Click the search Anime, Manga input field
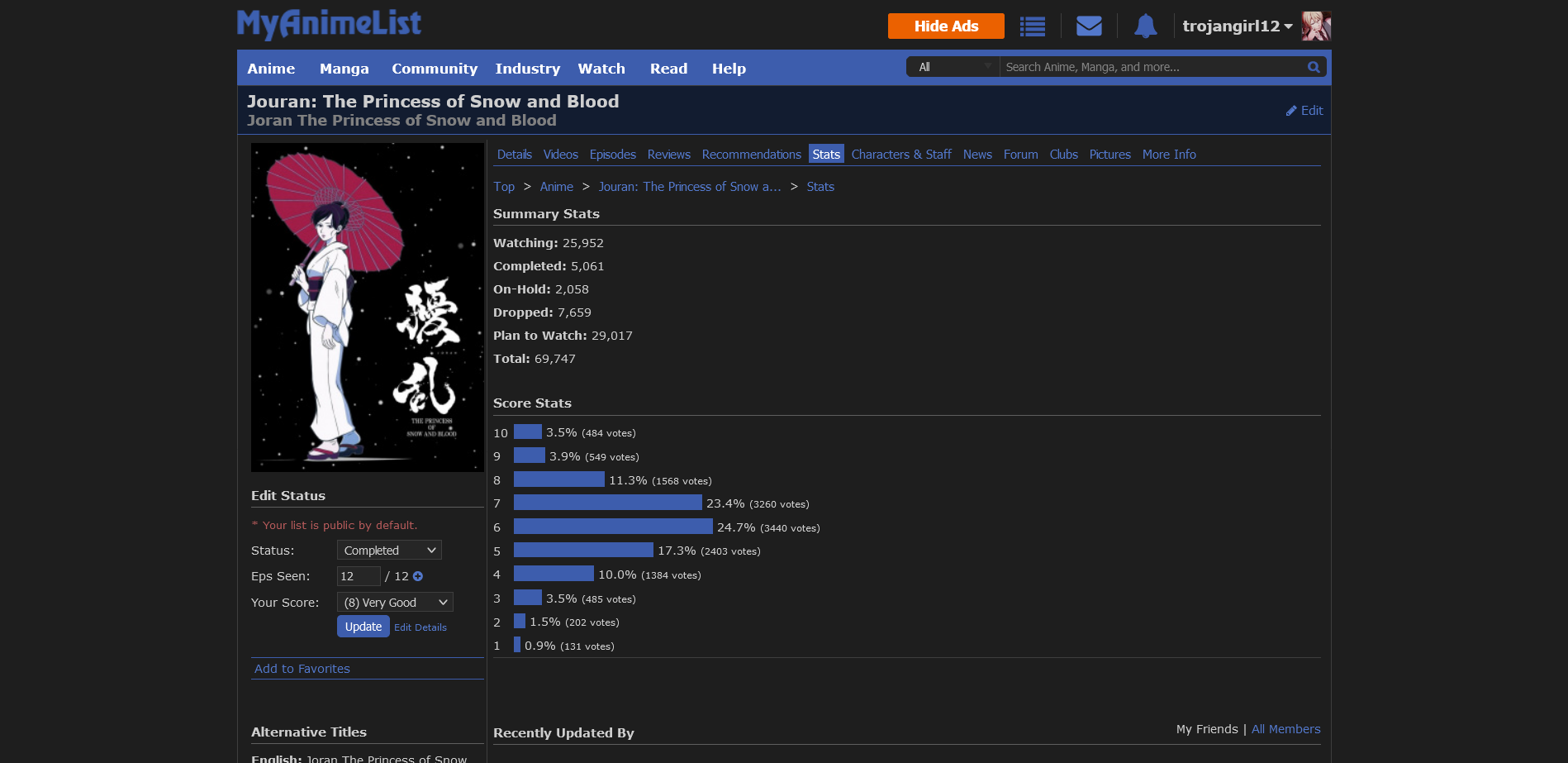 coord(1153,67)
